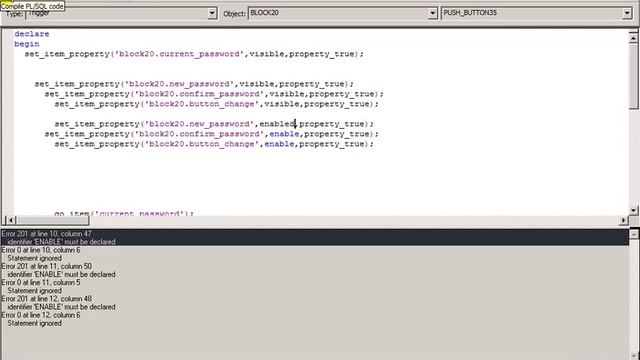Select Error 0 at line 10, column 6
The image size is (640, 360).
(x=315, y=254)
